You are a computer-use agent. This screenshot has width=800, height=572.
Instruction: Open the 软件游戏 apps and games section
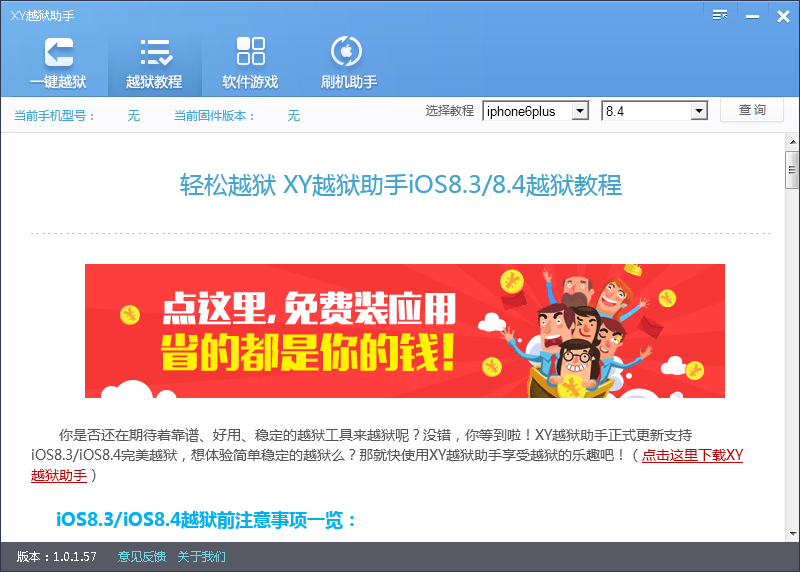coord(250,62)
